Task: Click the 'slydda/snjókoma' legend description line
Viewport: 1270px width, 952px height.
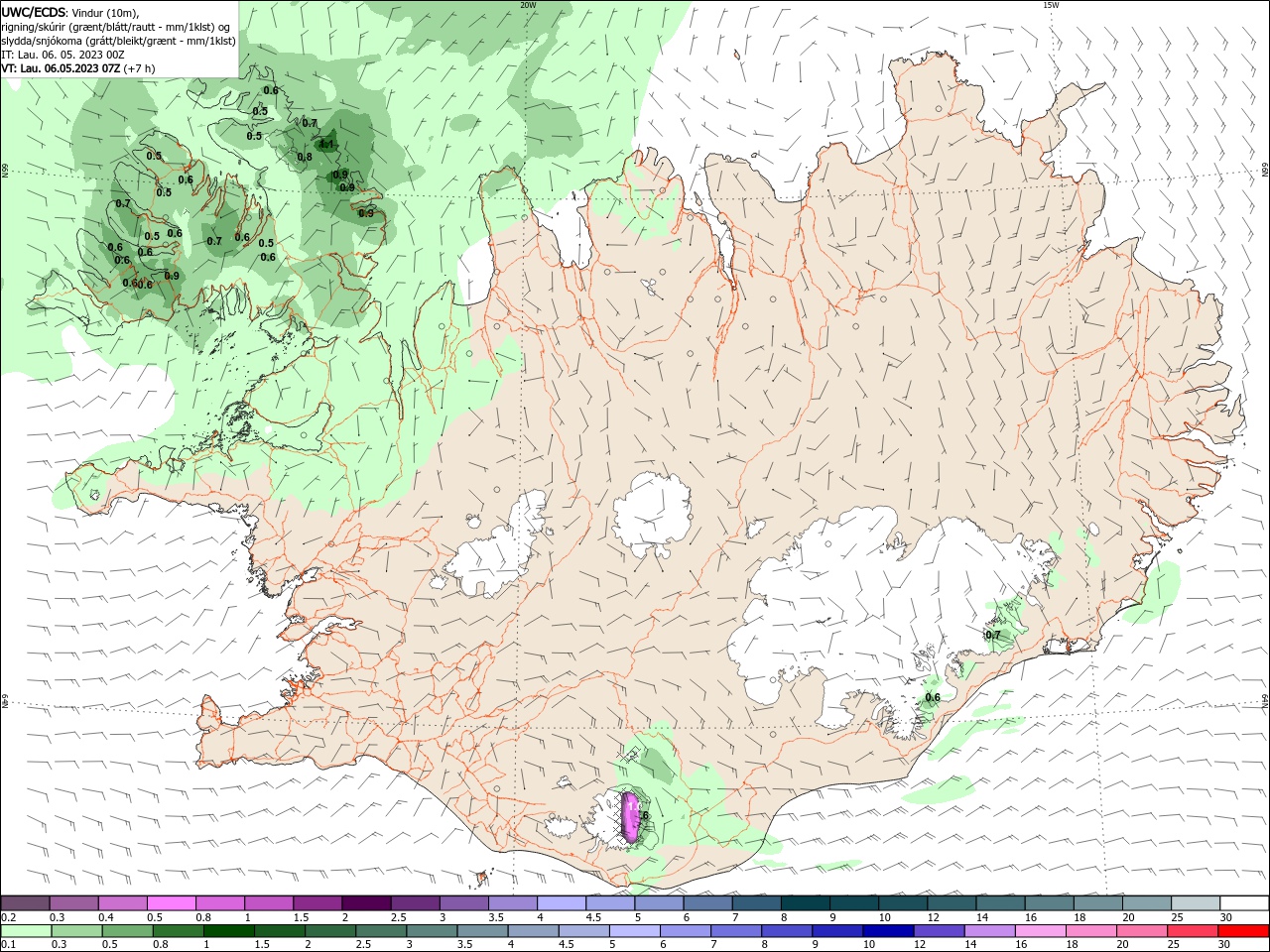Action: click(118, 41)
